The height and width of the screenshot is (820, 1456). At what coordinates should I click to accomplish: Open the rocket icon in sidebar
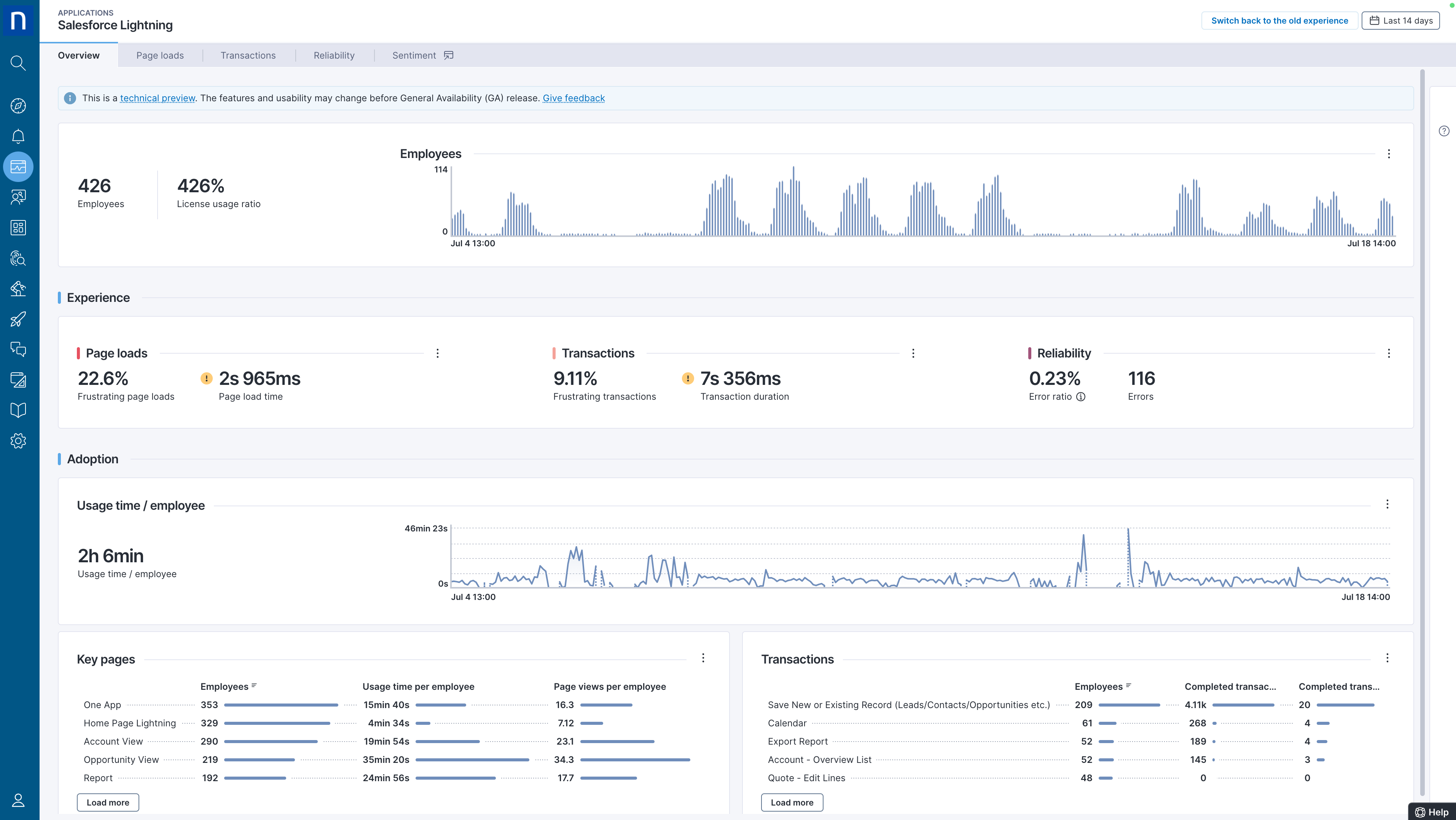pyautogui.click(x=18, y=319)
